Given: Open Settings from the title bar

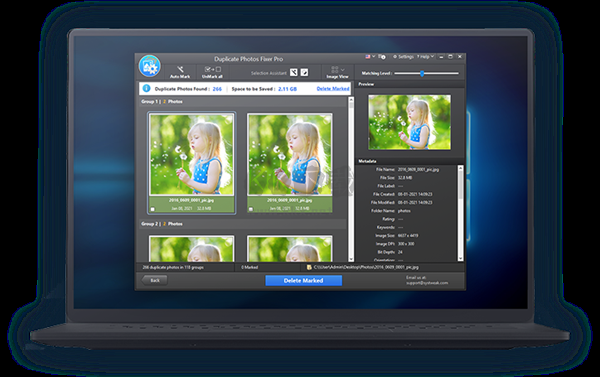Looking at the screenshot, I should pos(403,57).
